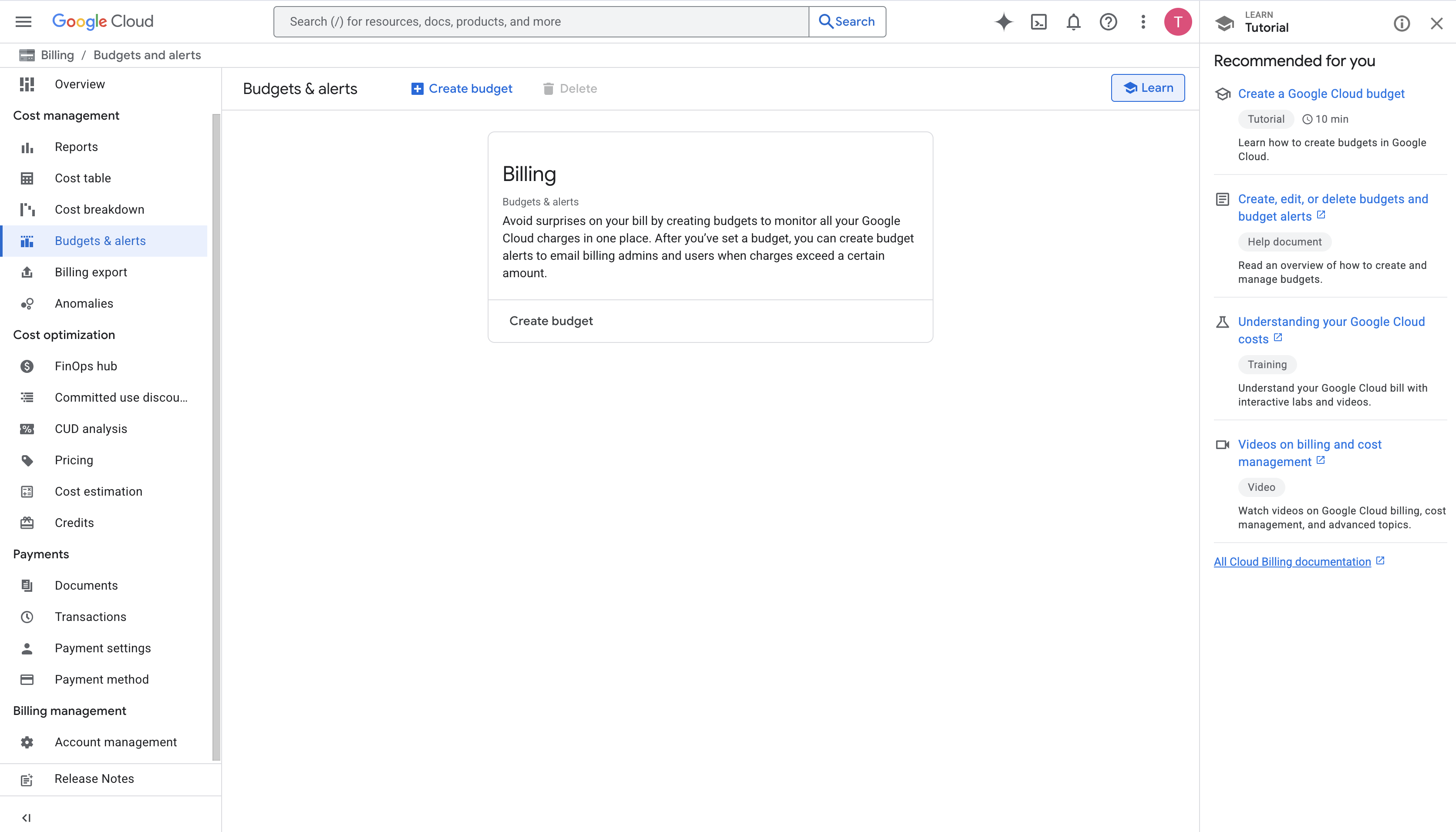Open the main hamburger navigation menu
1456x832 pixels.
(x=24, y=22)
